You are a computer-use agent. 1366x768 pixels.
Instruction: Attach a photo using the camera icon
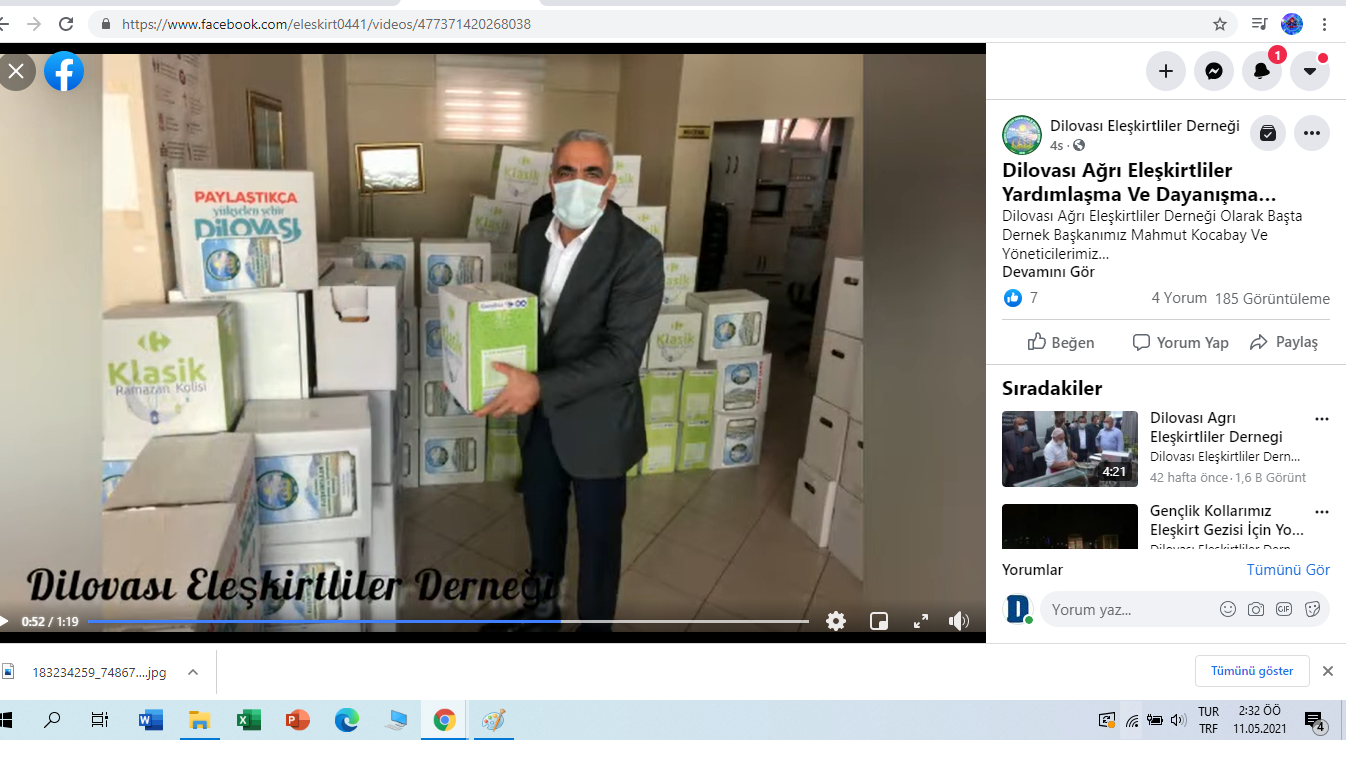[x=1256, y=609]
